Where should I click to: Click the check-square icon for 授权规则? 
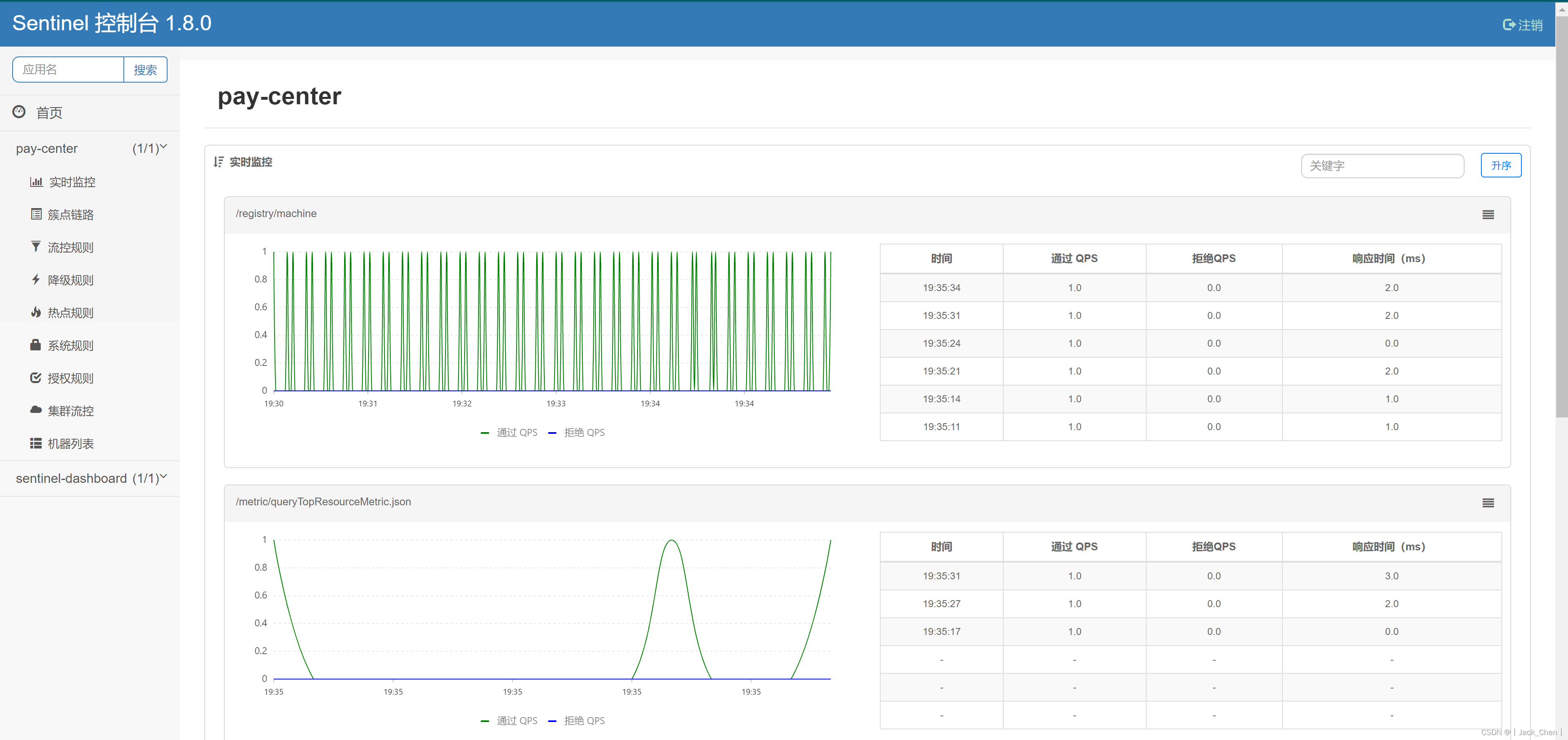coord(36,378)
